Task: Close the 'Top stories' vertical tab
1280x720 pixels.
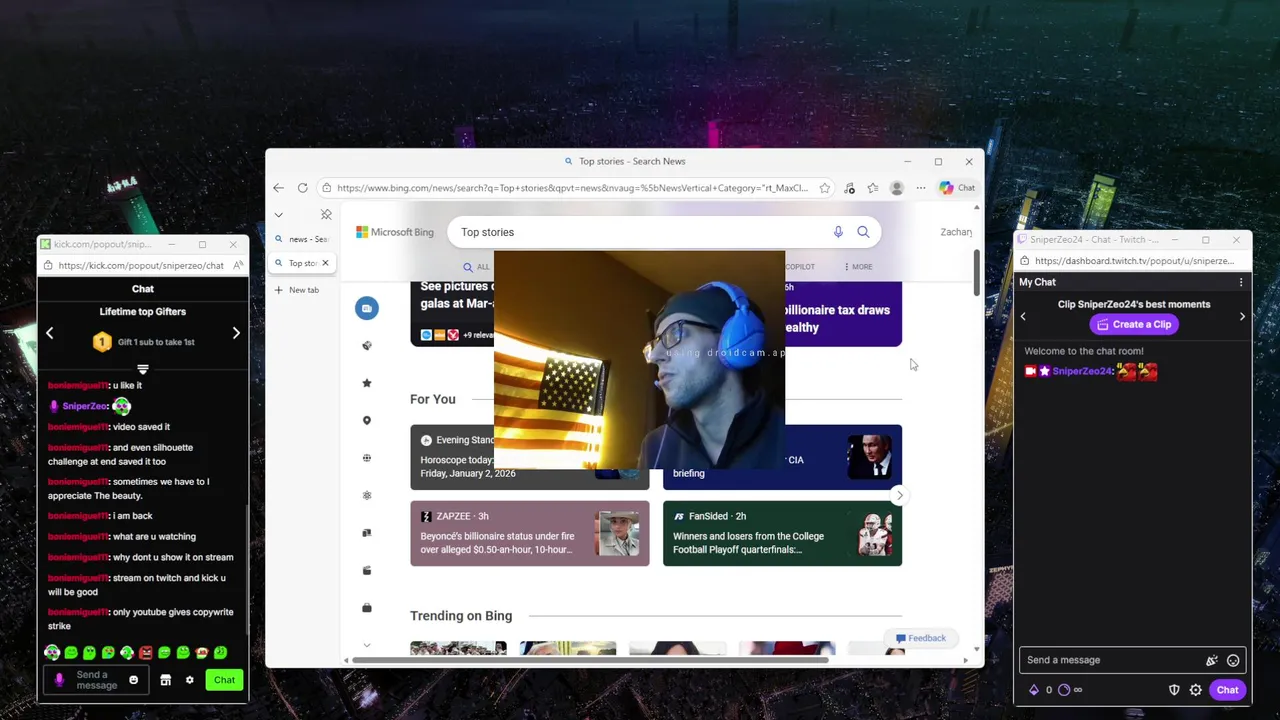Action: click(325, 263)
